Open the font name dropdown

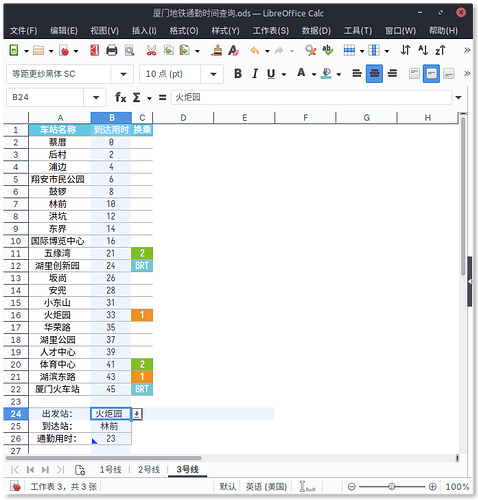coord(123,74)
